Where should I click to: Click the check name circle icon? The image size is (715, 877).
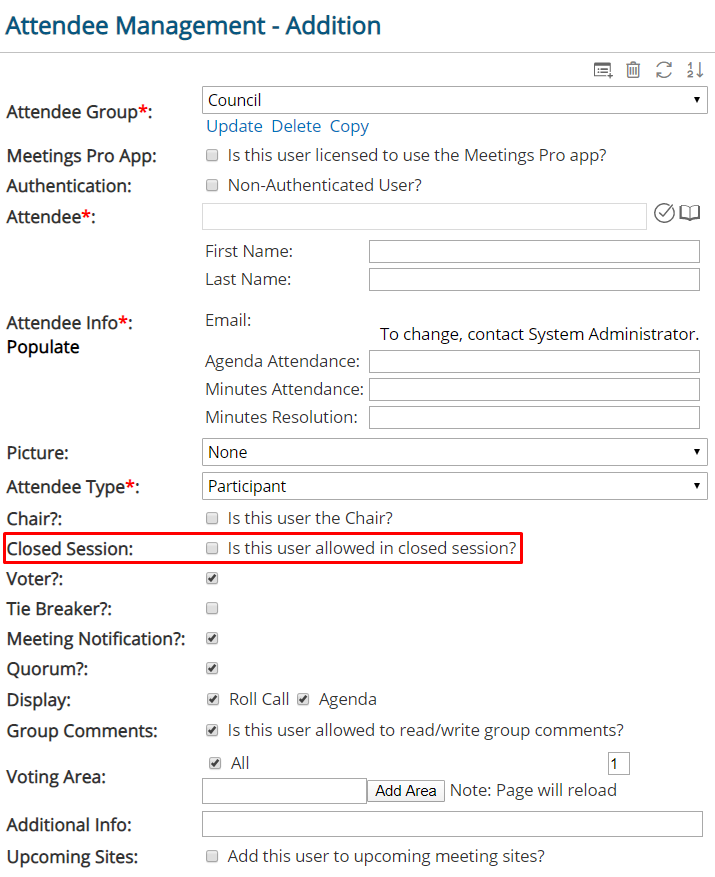664,213
